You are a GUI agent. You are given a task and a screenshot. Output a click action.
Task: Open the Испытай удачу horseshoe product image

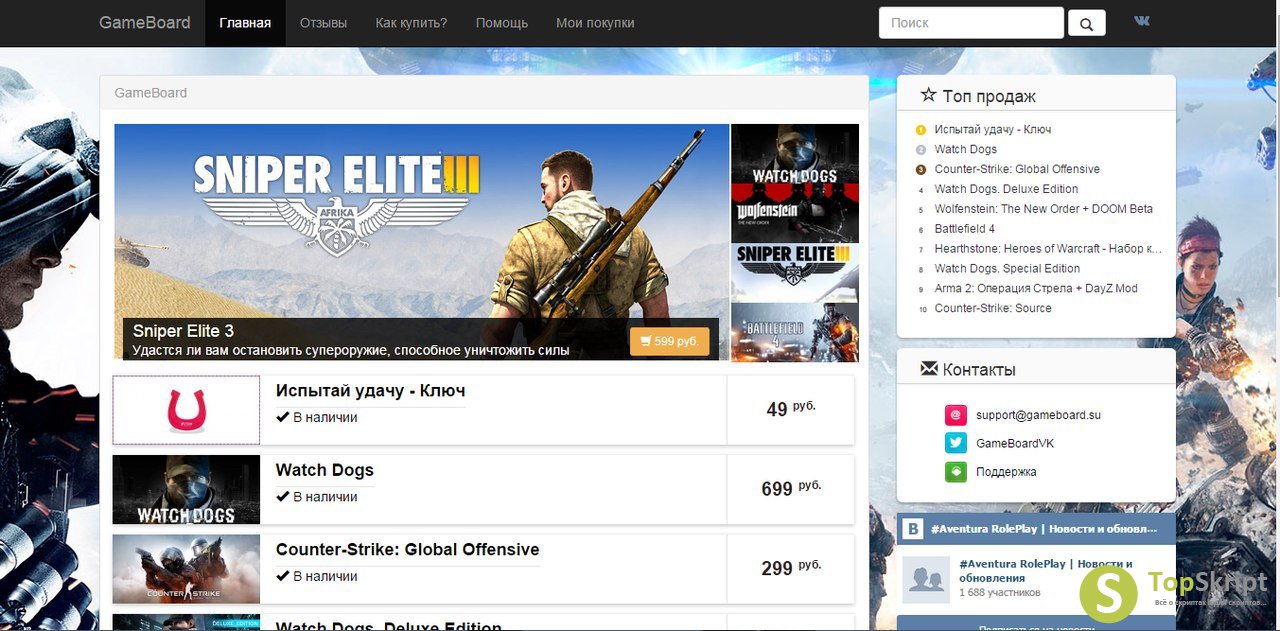tap(186, 410)
